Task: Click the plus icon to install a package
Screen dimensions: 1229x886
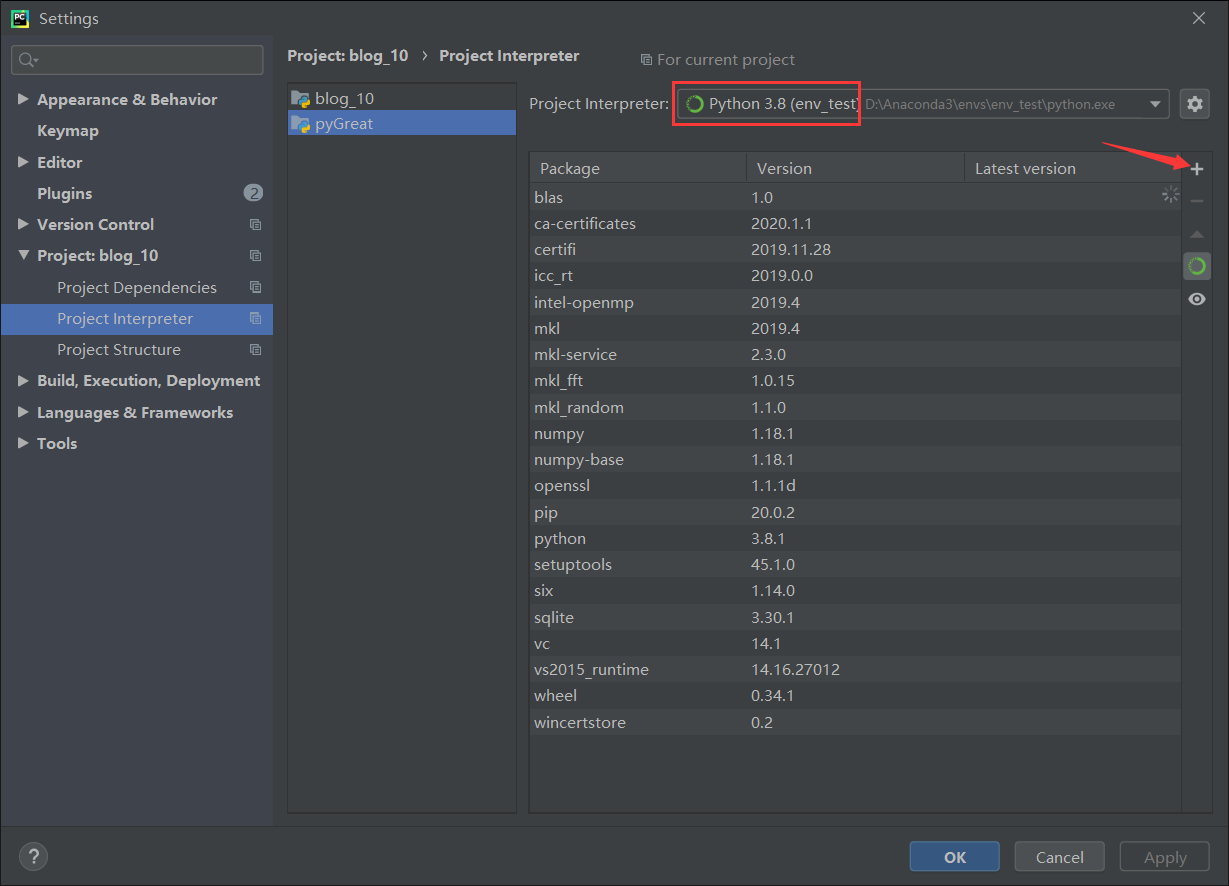Action: (x=1196, y=169)
